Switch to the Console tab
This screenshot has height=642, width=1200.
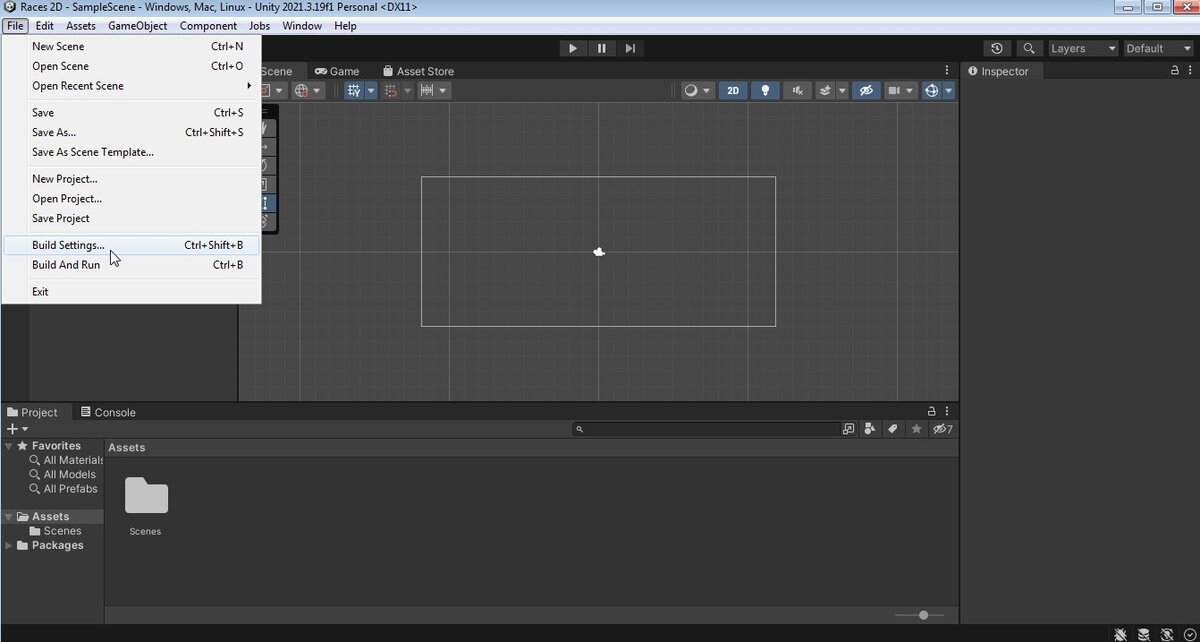(108, 412)
